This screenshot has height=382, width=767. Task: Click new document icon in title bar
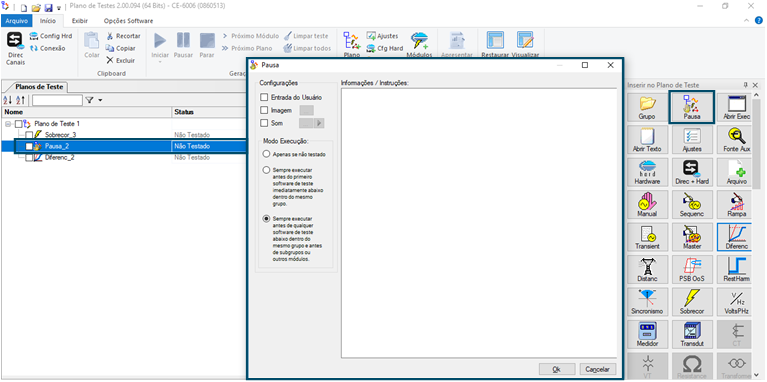pyautogui.click(x=23, y=8)
